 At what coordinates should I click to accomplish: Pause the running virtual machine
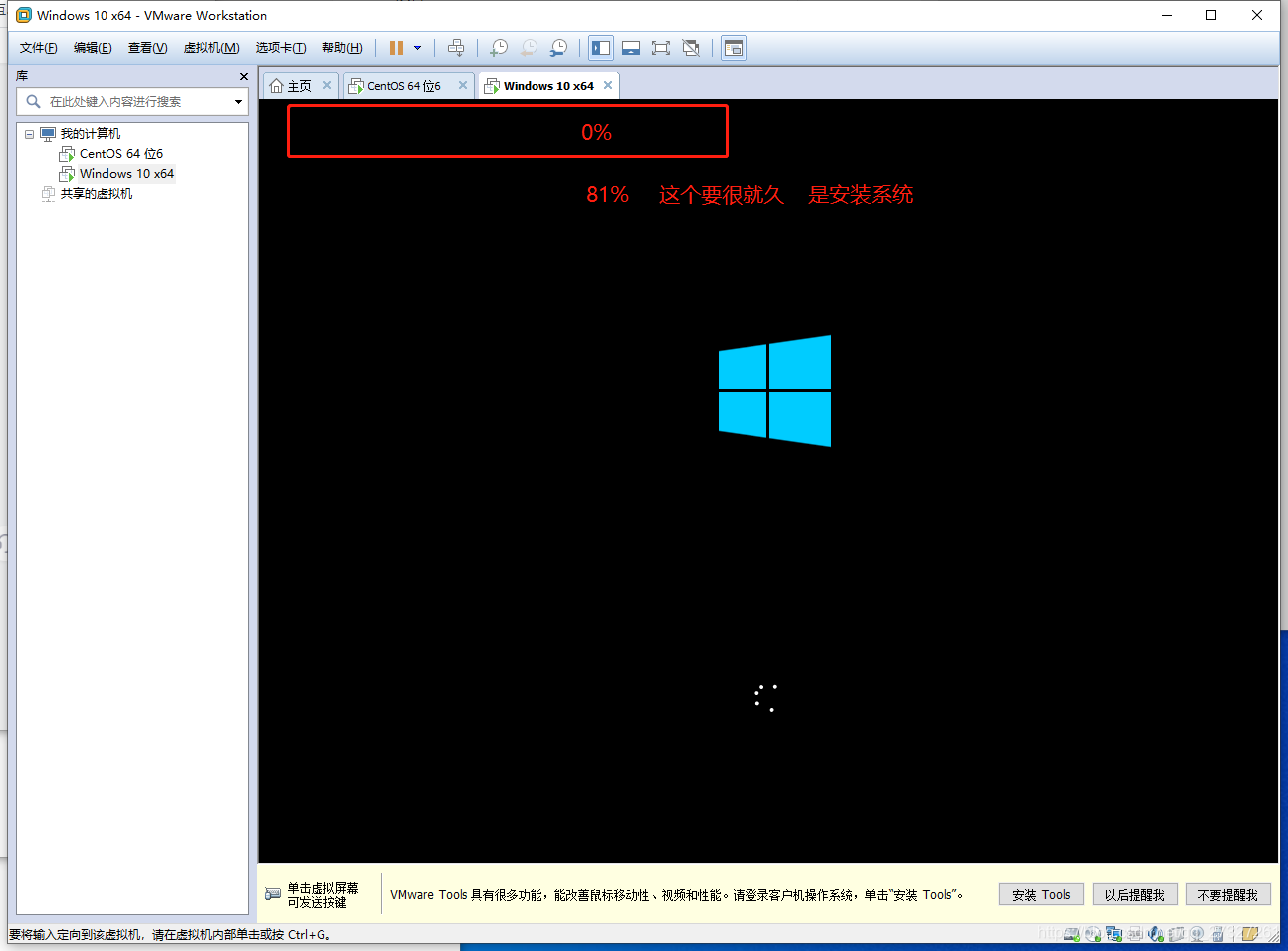[396, 48]
